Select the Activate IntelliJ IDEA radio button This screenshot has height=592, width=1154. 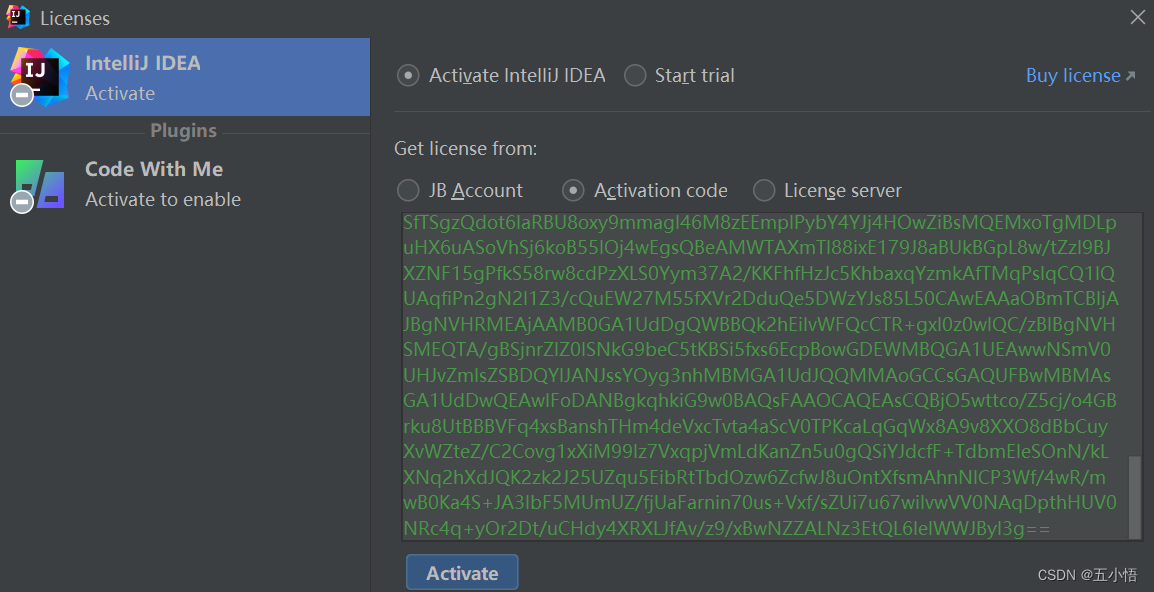(x=408, y=75)
